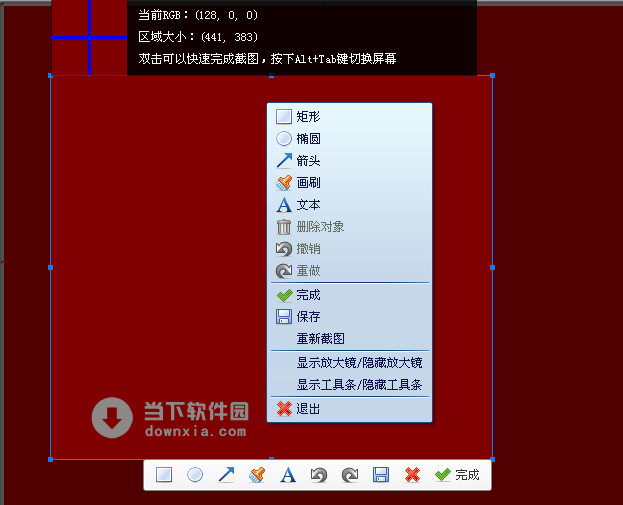The height and width of the screenshot is (505, 623).
Task: Choose 保存 in the context menu
Action: pyautogui.click(x=349, y=317)
